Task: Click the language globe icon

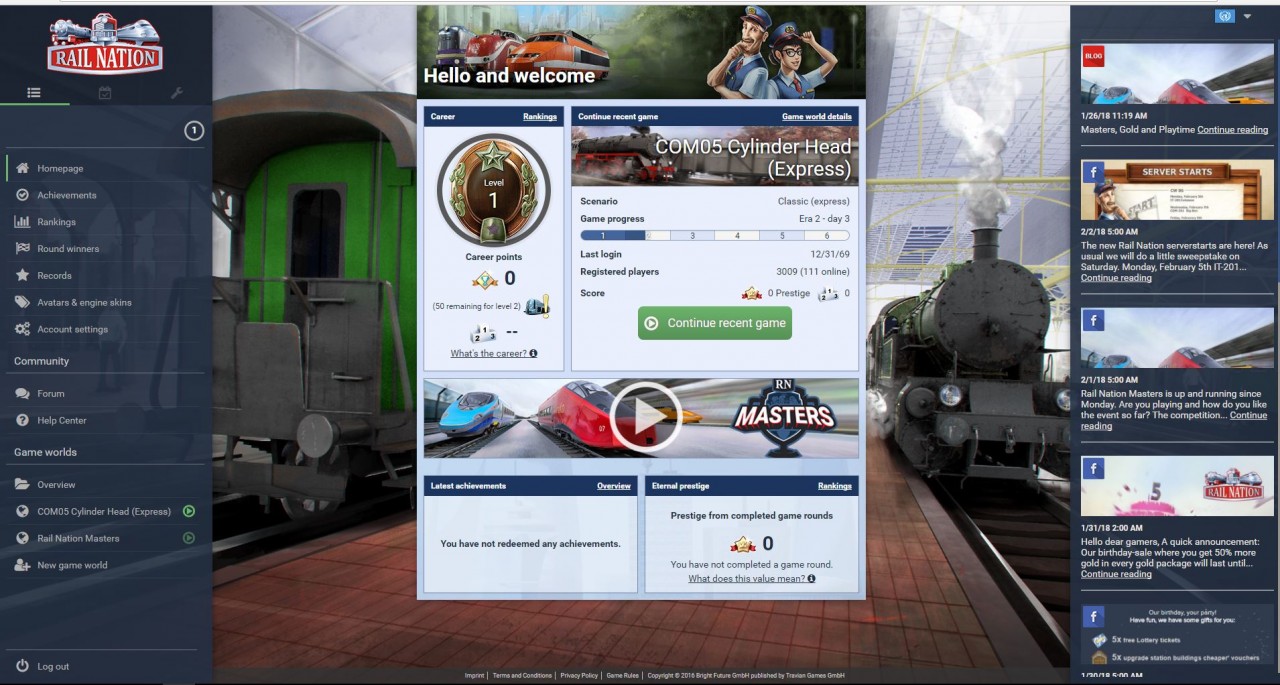Action: click(1225, 16)
